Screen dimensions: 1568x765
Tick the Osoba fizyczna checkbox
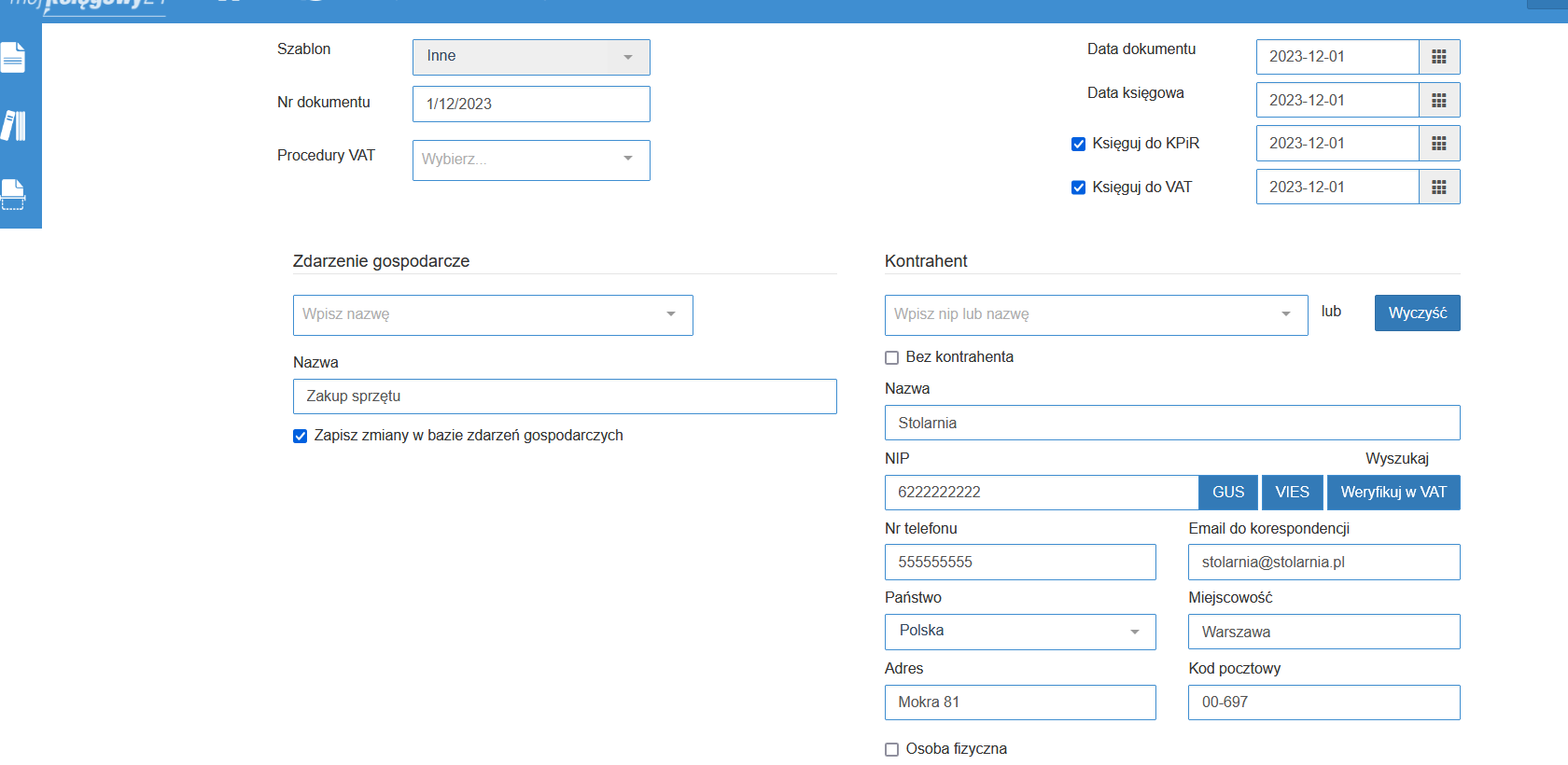(x=891, y=749)
